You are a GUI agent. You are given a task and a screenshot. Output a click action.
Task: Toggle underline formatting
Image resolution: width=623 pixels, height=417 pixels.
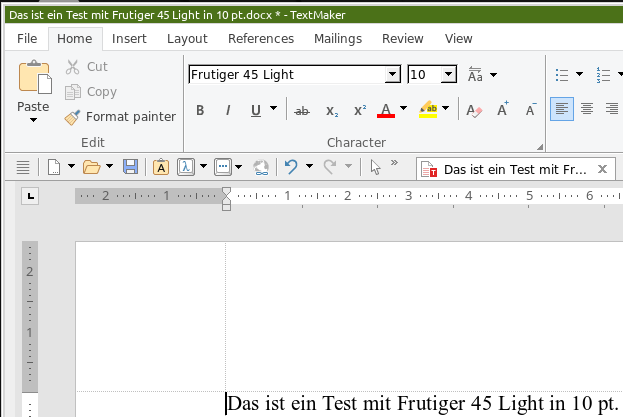tap(256, 110)
